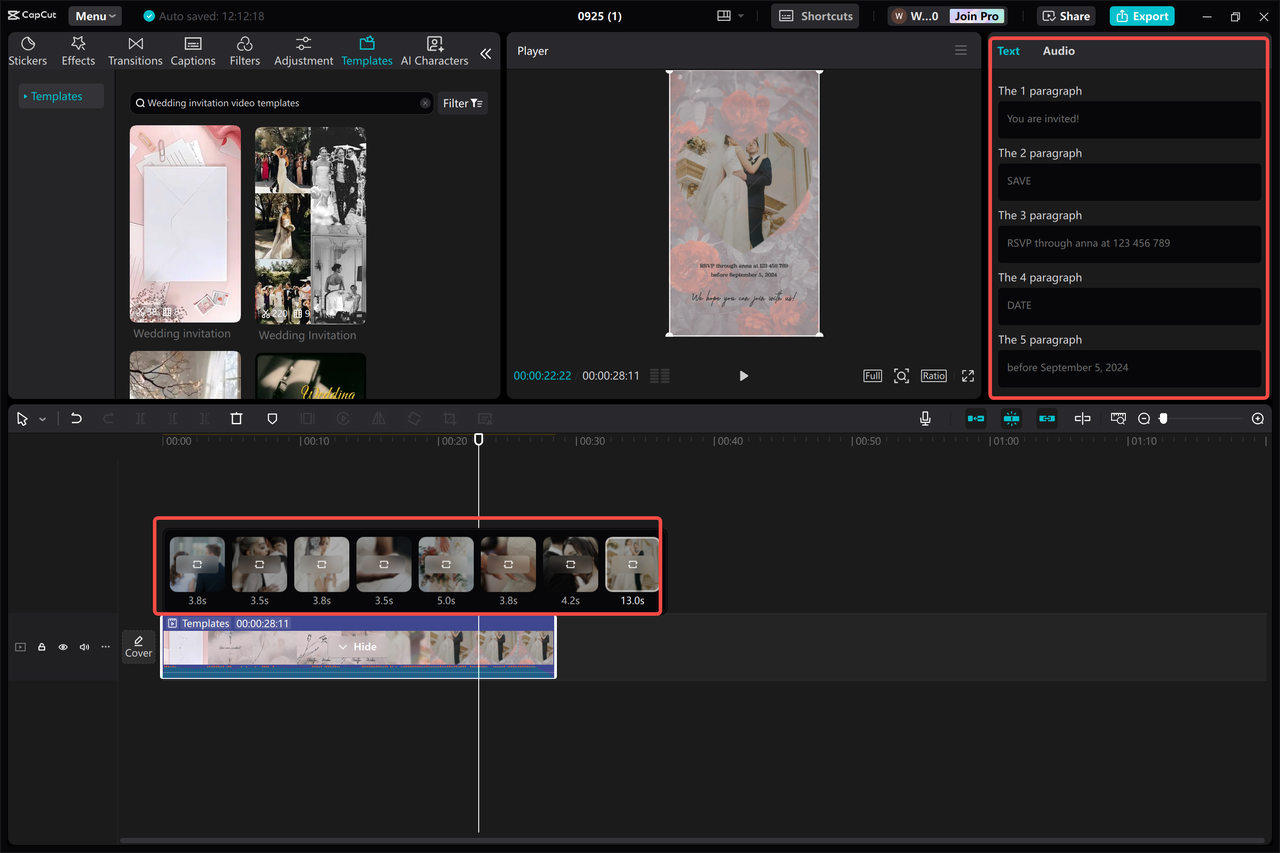
Task: Select the undo icon in the timeline toolbar
Action: (x=76, y=418)
